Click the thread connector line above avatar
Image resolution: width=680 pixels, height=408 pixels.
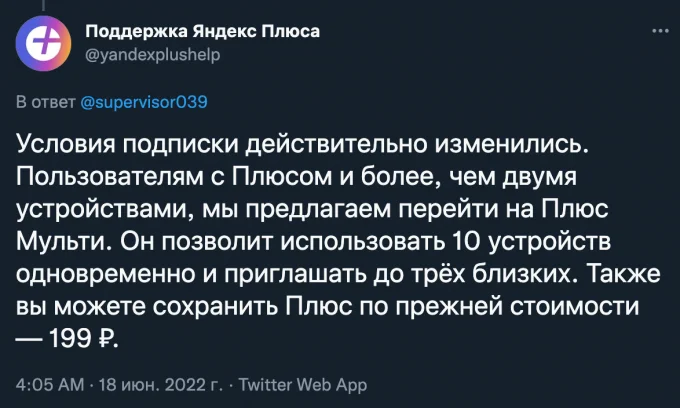click(43, 5)
